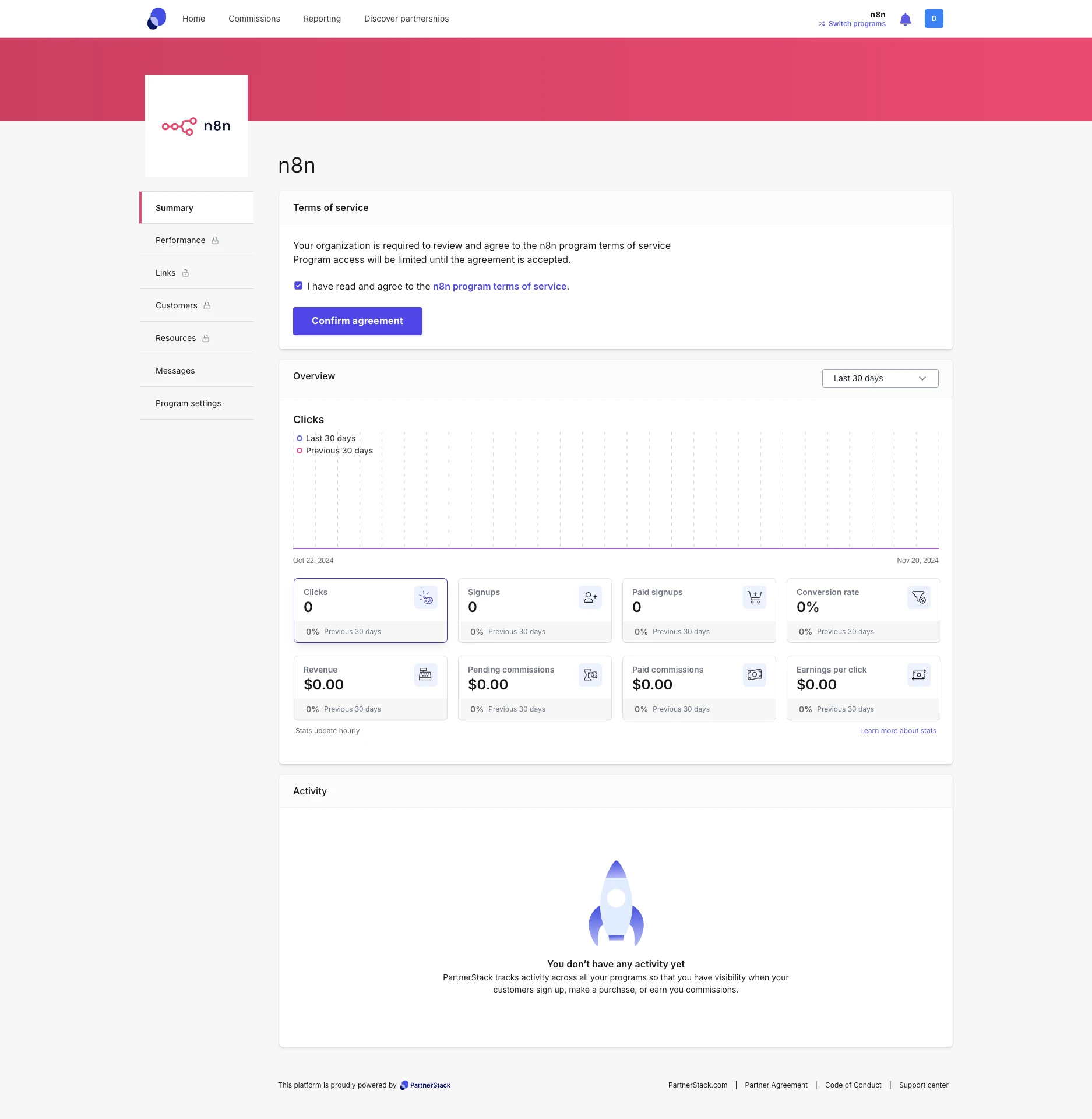Screen dimensions: 1092x1119
Task: Click the Clicks card cursor icon
Action: [425, 597]
